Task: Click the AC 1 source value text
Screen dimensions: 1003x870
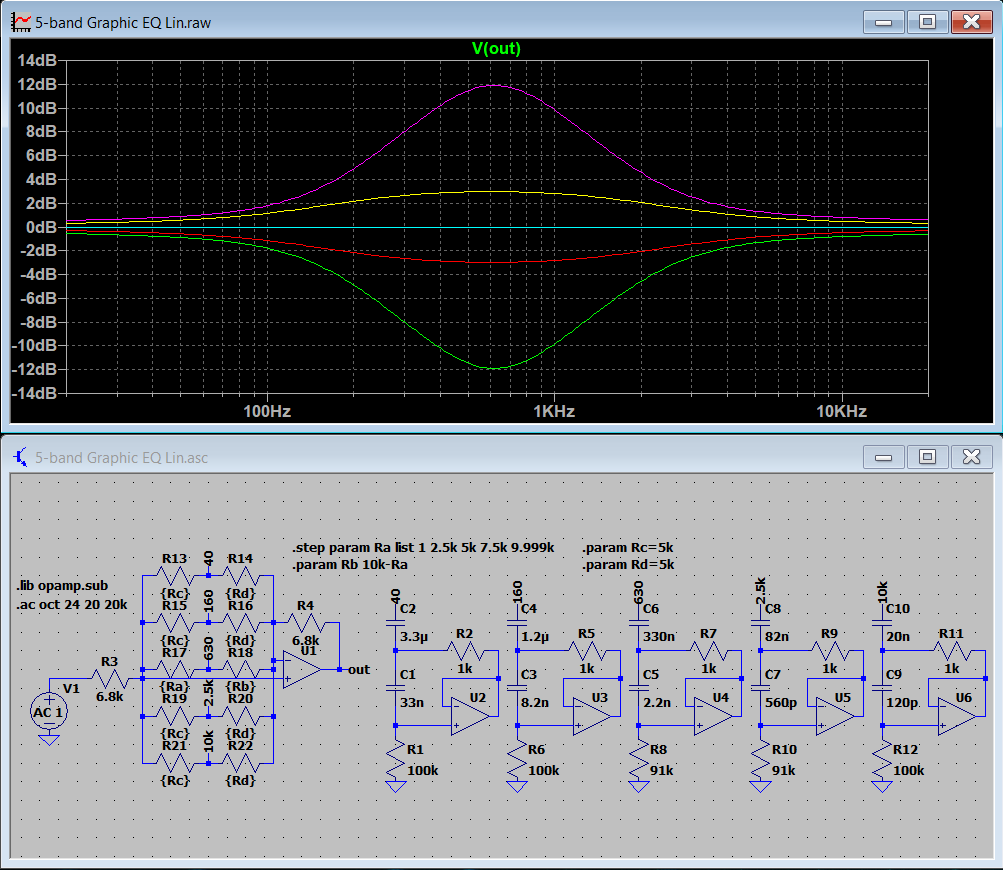Action: click(48, 713)
